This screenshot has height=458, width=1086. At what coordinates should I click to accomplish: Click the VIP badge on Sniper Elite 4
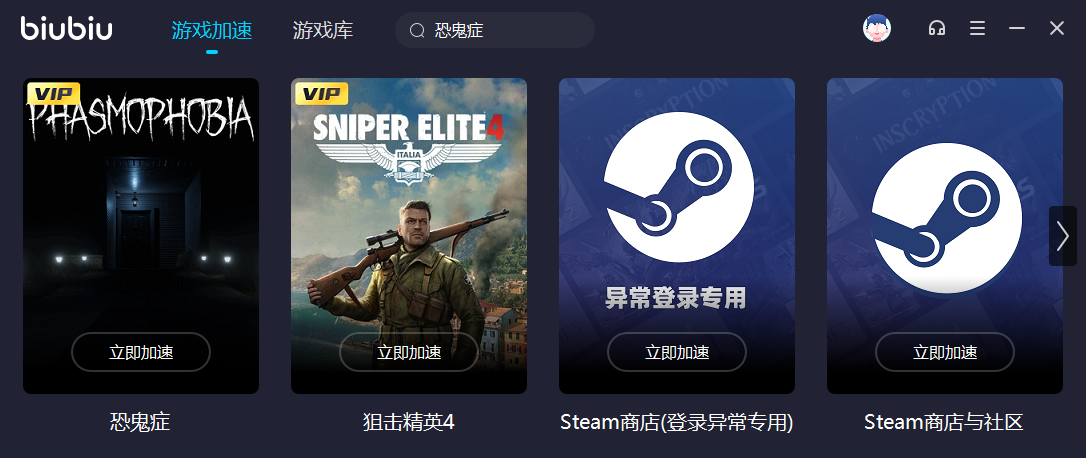(321, 94)
